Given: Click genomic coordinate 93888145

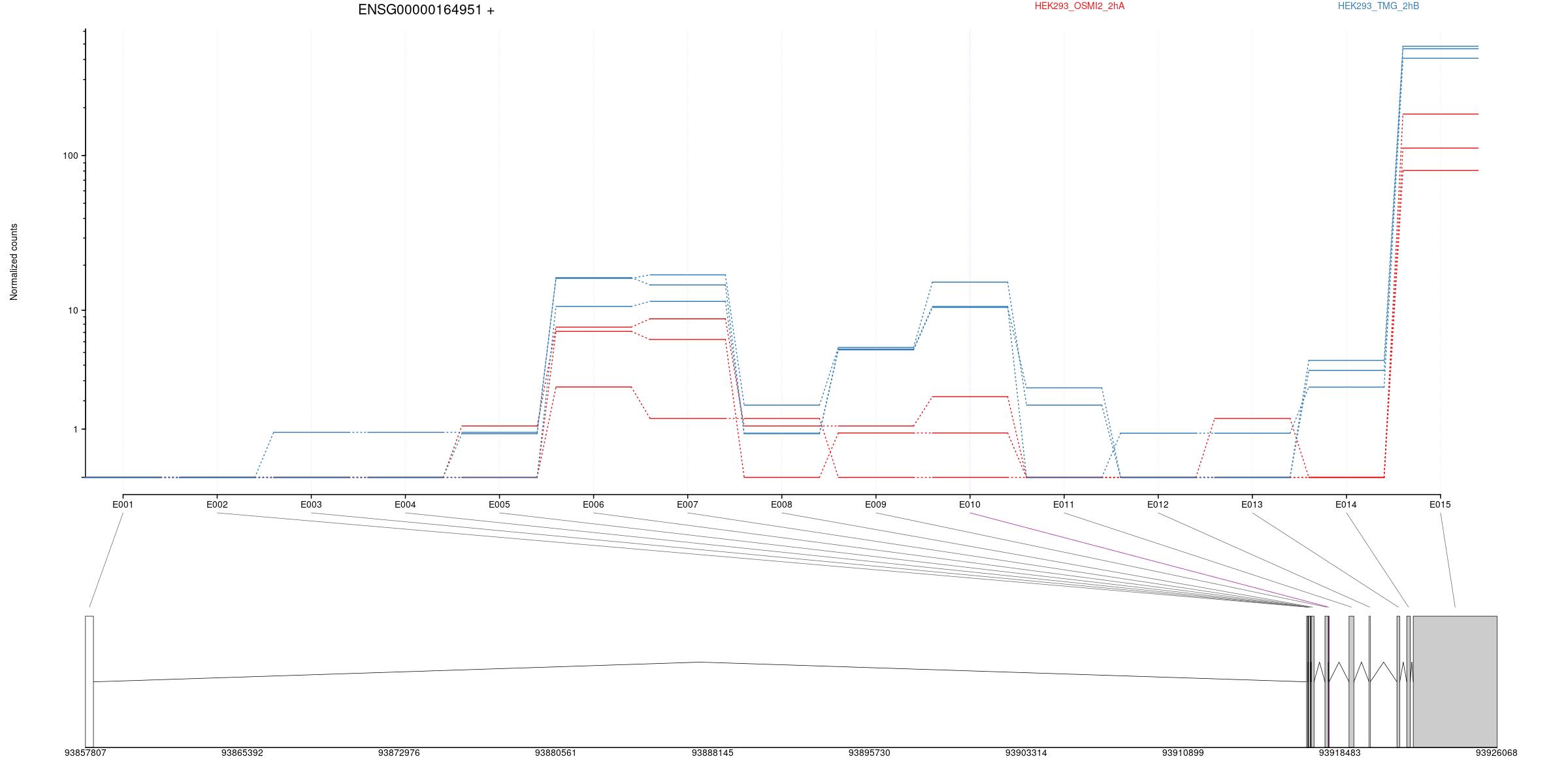Looking at the screenshot, I should pyautogui.click(x=713, y=753).
